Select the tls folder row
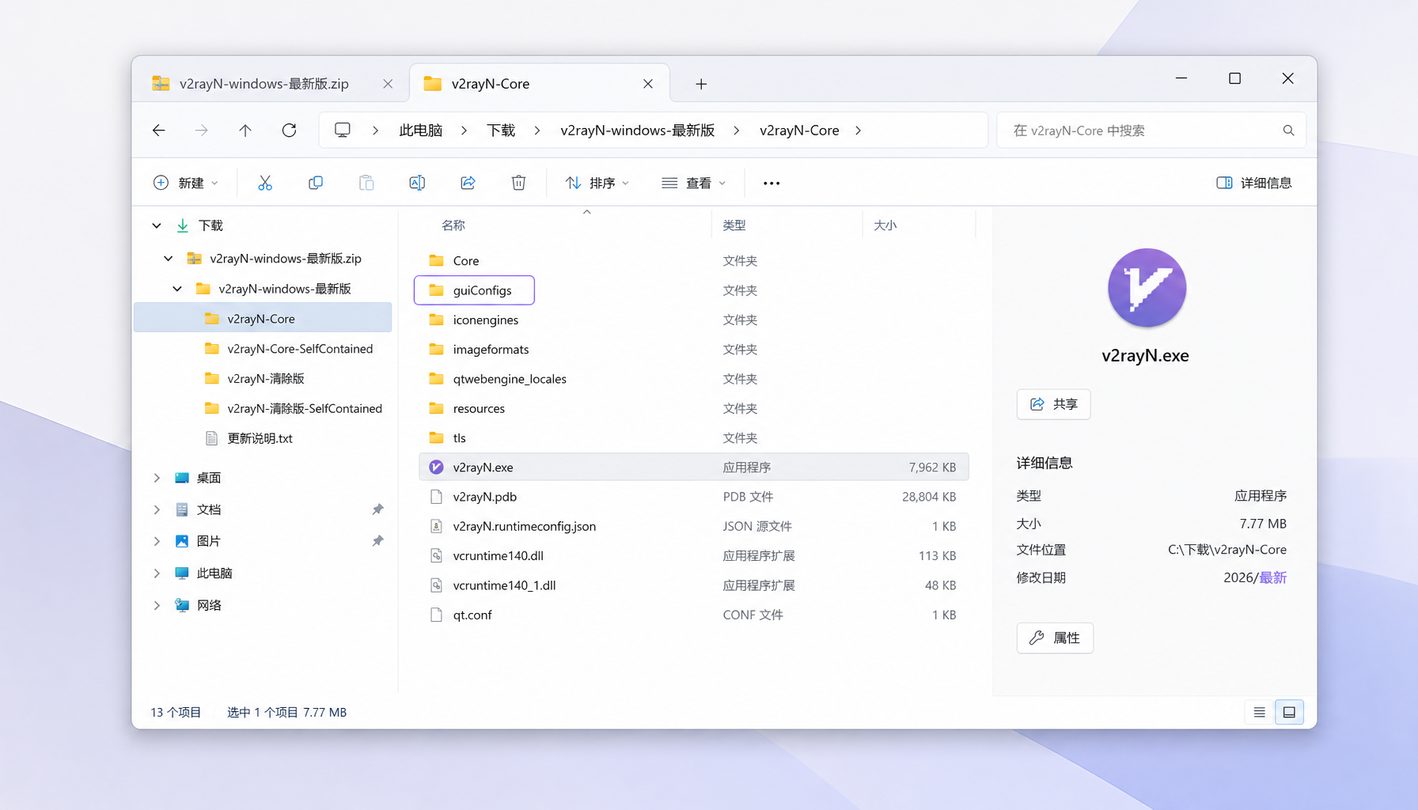The height and width of the screenshot is (810, 1418). (694, 438)
